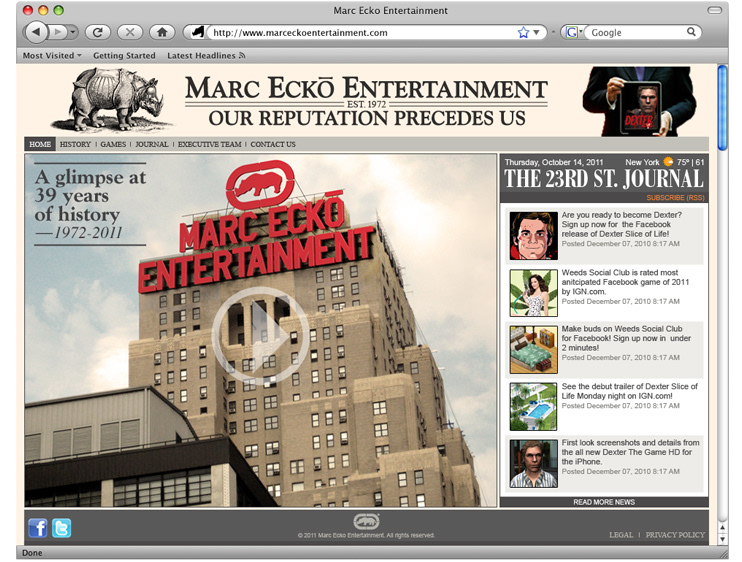Open the Dexter cartoon face thumbnail

tap(533, 236)
